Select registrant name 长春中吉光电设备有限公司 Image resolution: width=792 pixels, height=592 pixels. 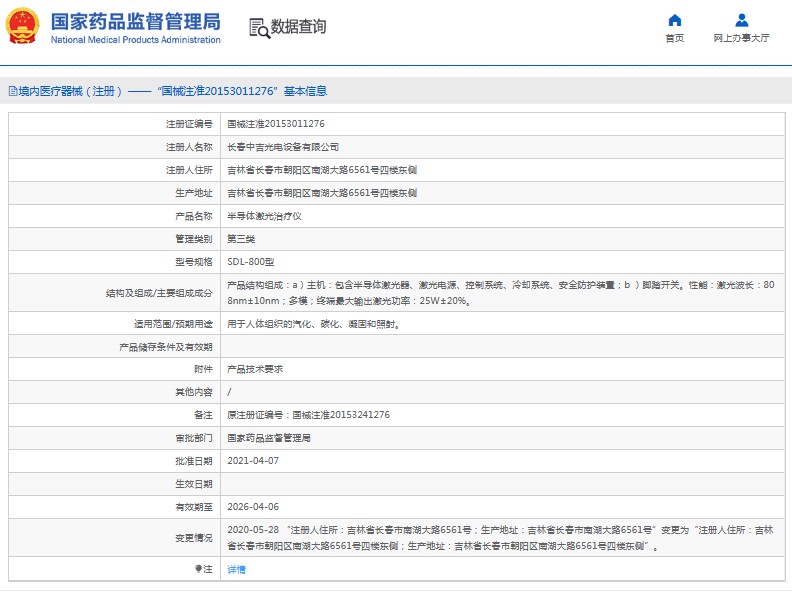tap(283, 147)
